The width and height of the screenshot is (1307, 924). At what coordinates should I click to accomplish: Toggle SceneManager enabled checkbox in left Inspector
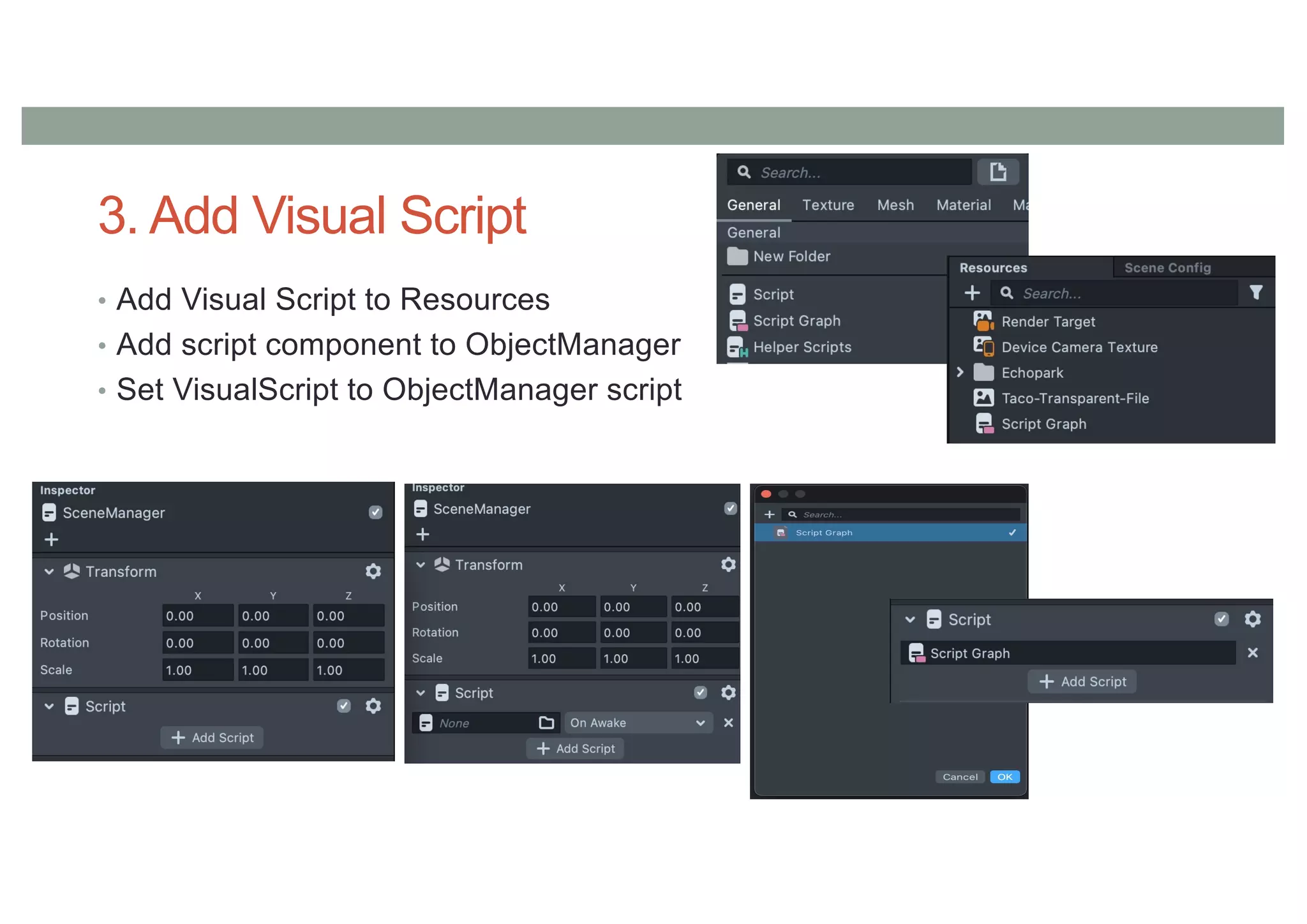point(375,512)
